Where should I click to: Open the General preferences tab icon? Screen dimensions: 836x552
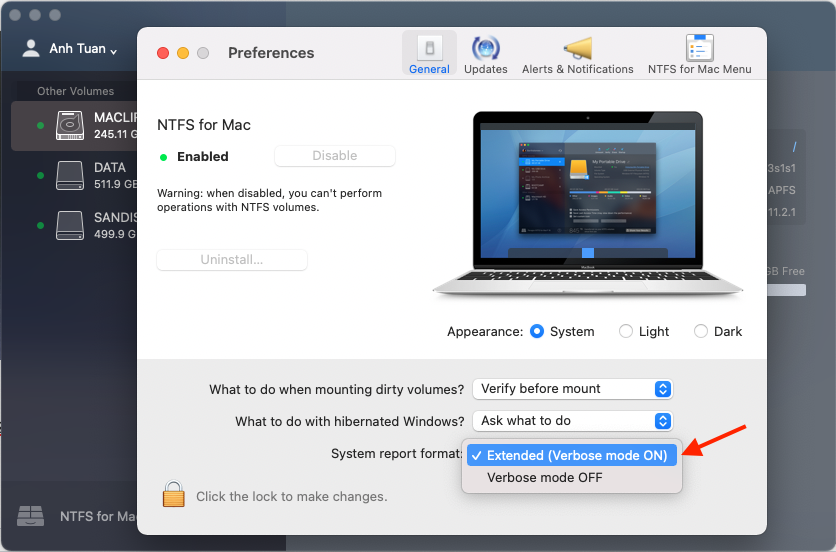click(x=429, y=48)
